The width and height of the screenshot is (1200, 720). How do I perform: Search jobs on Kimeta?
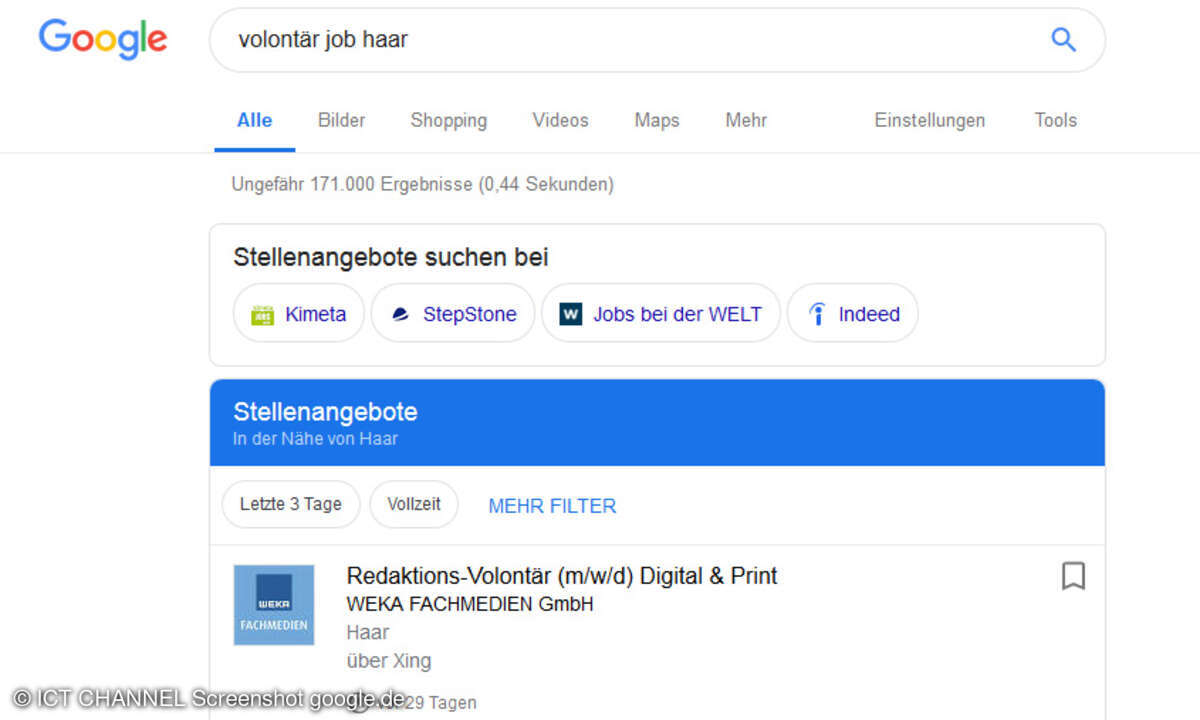298,314
